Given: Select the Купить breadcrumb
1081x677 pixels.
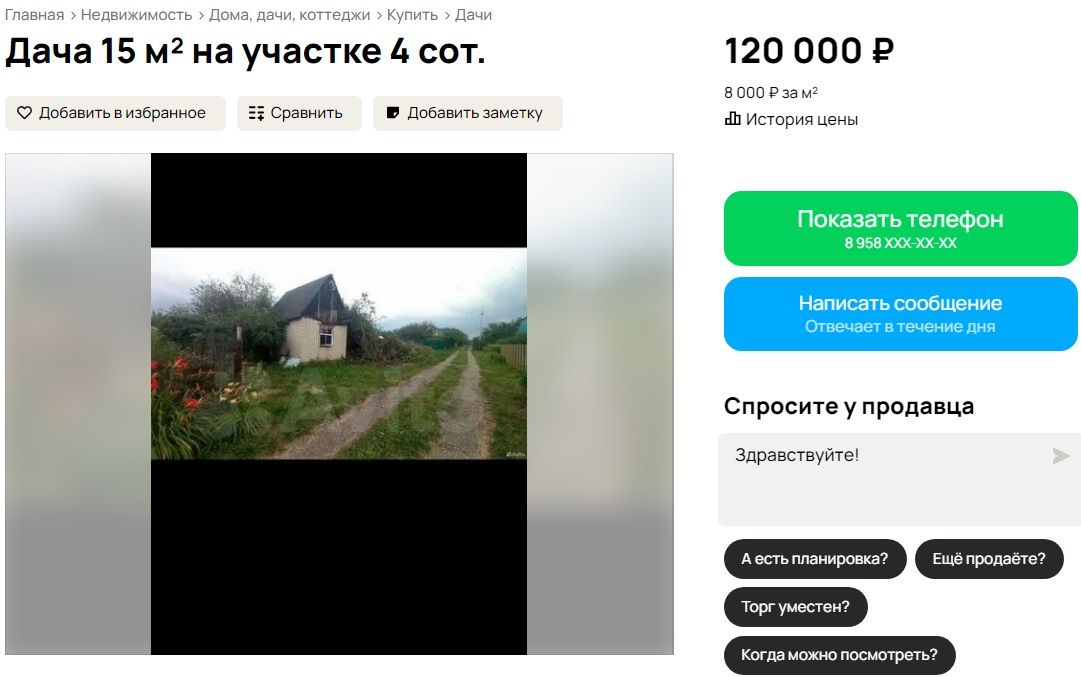Looking at the screenshot, I should 412,14.
